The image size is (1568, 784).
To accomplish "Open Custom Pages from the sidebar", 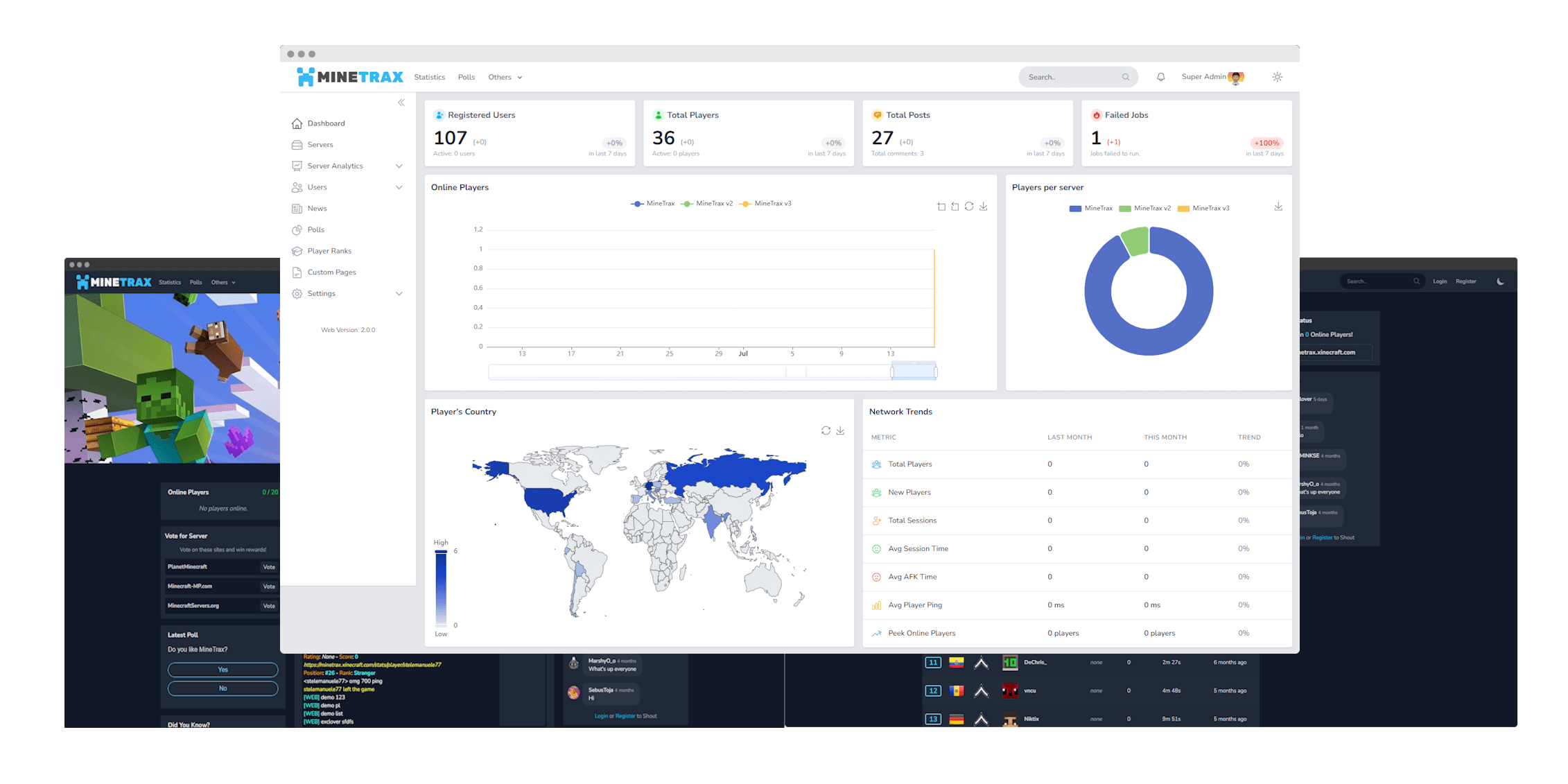I will tap(331, 272).
